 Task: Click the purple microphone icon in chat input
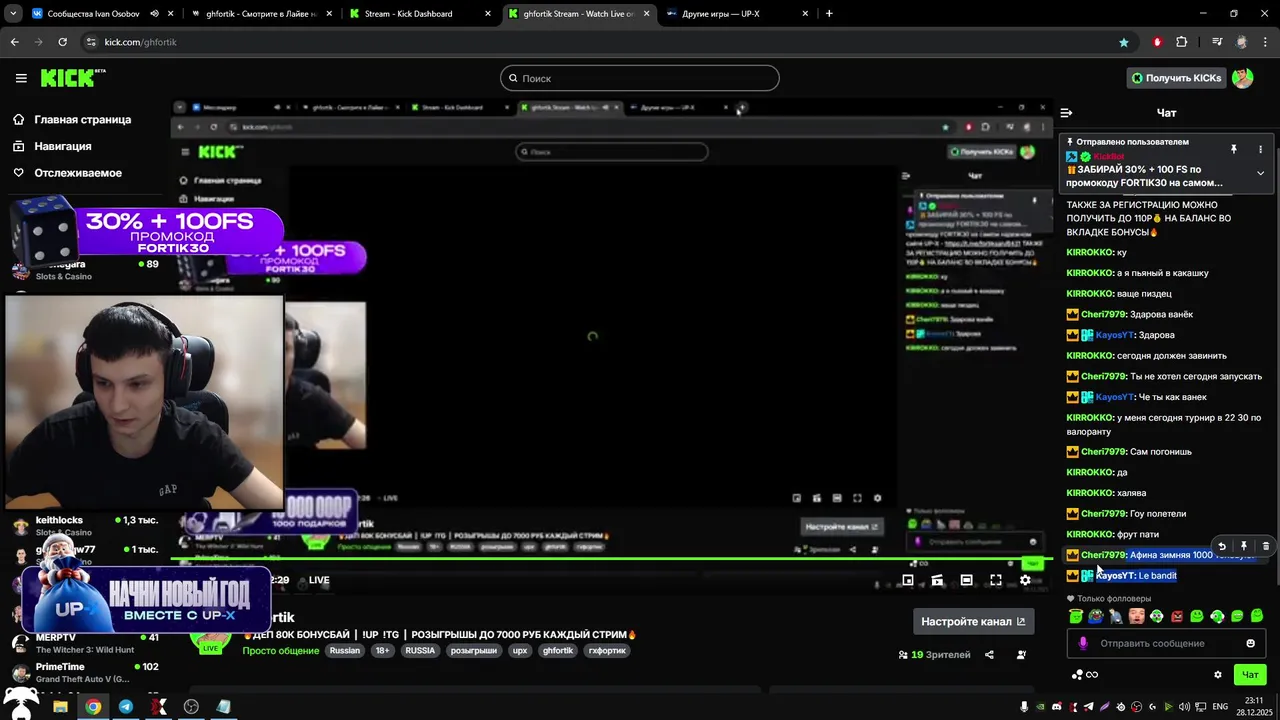1082,643
